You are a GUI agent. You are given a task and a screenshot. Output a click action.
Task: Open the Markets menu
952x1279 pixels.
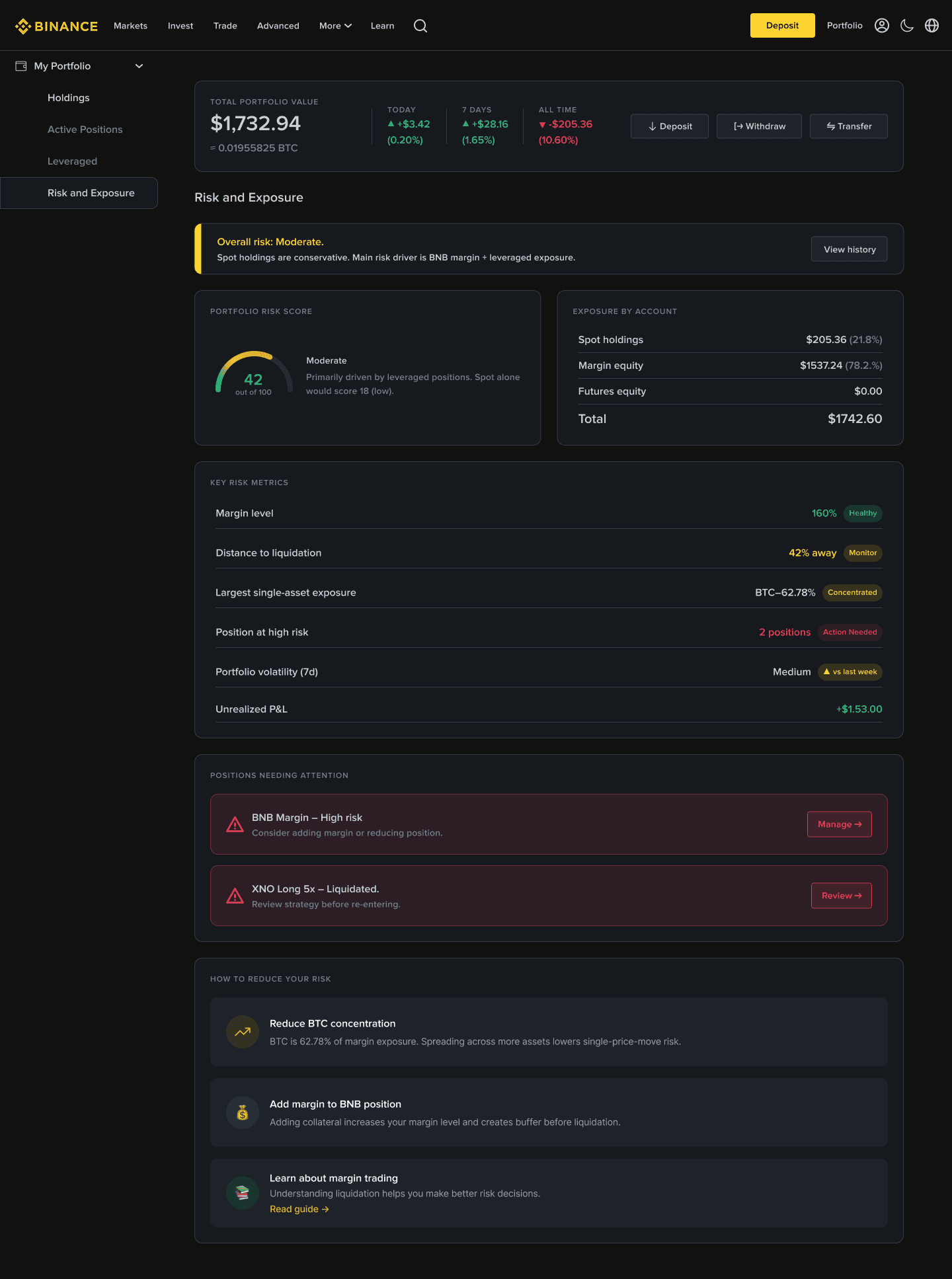130,26
